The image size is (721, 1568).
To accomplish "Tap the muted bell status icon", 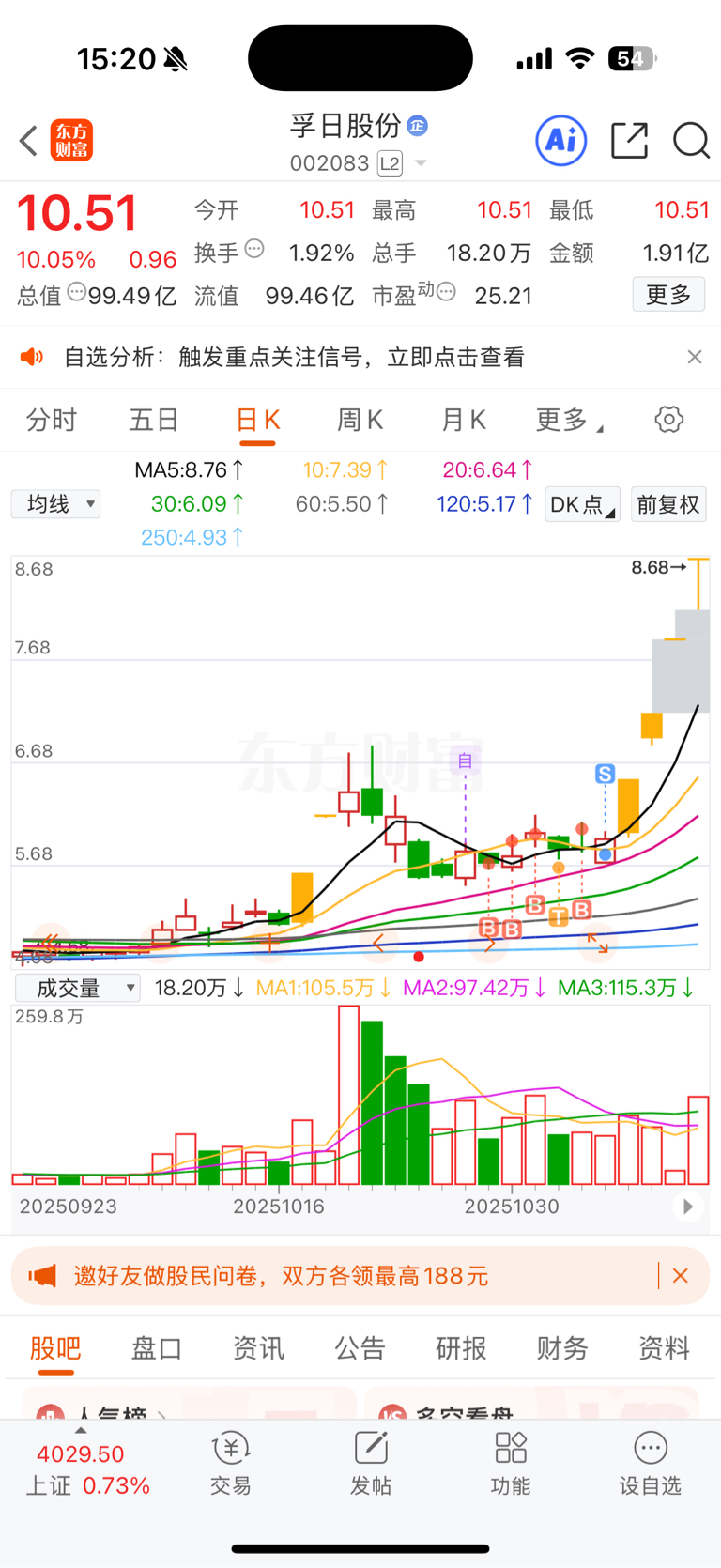I will pos(176,60).
